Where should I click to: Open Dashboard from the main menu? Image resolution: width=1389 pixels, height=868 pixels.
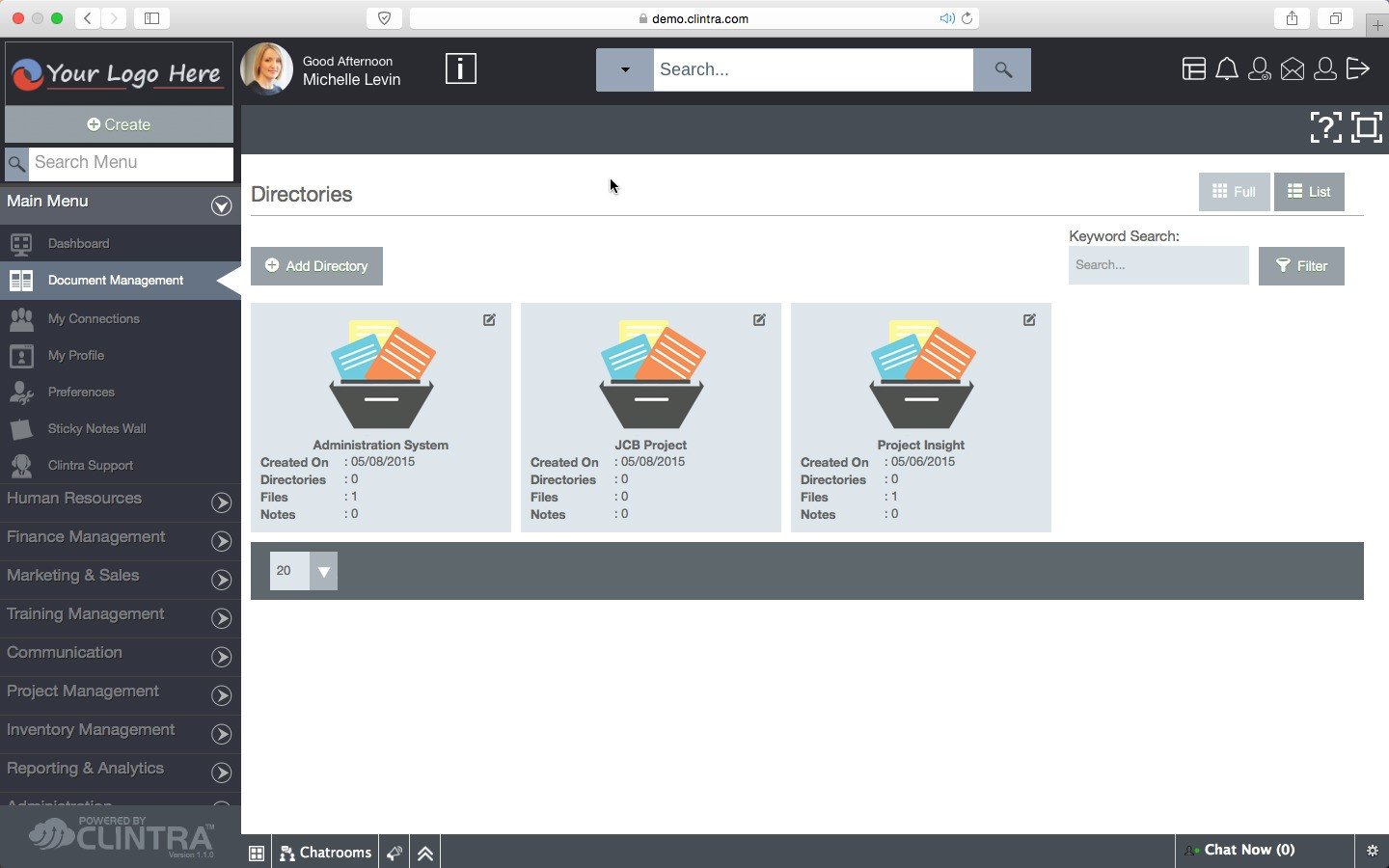coord(121,244)
